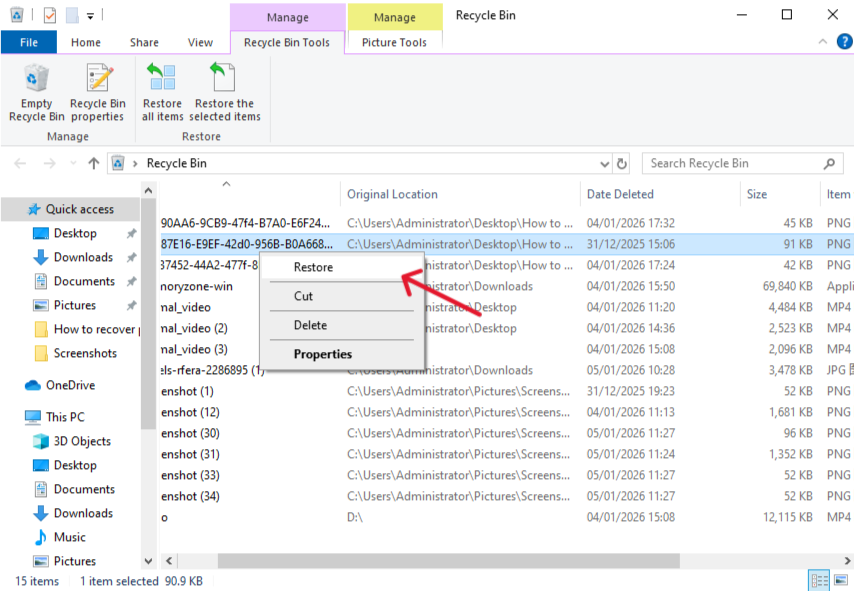Open the Help question mark icon
854x591 pixels.
tap(845, 42)
